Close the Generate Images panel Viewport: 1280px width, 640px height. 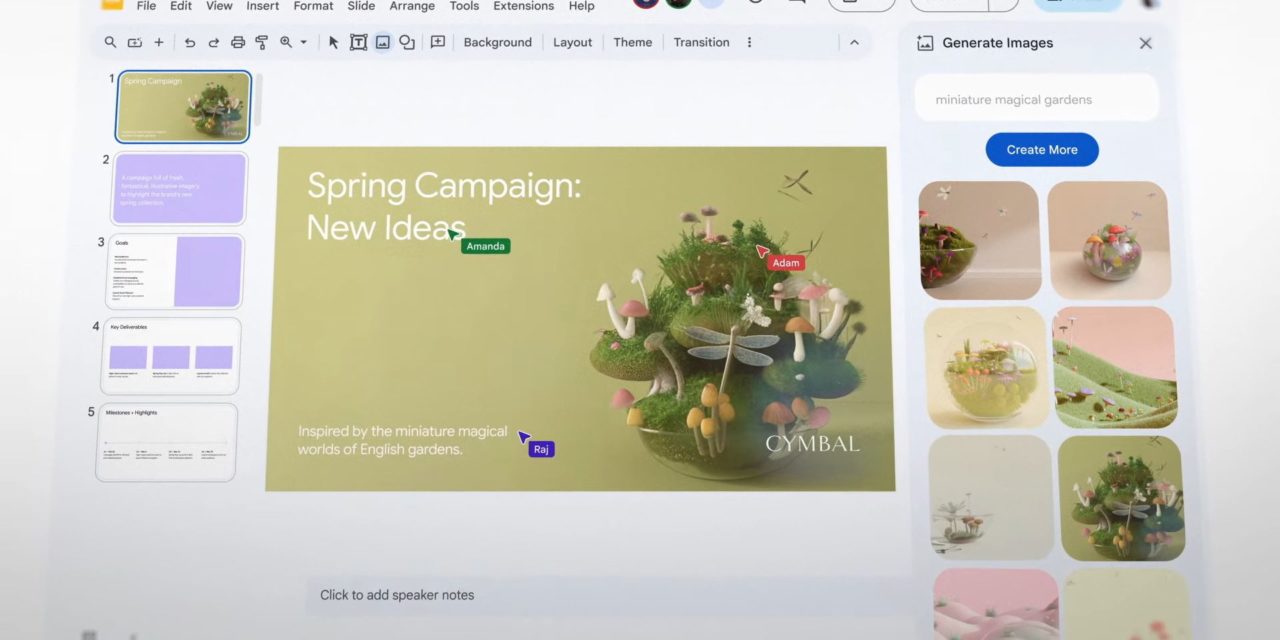(x=1145, y=43)
